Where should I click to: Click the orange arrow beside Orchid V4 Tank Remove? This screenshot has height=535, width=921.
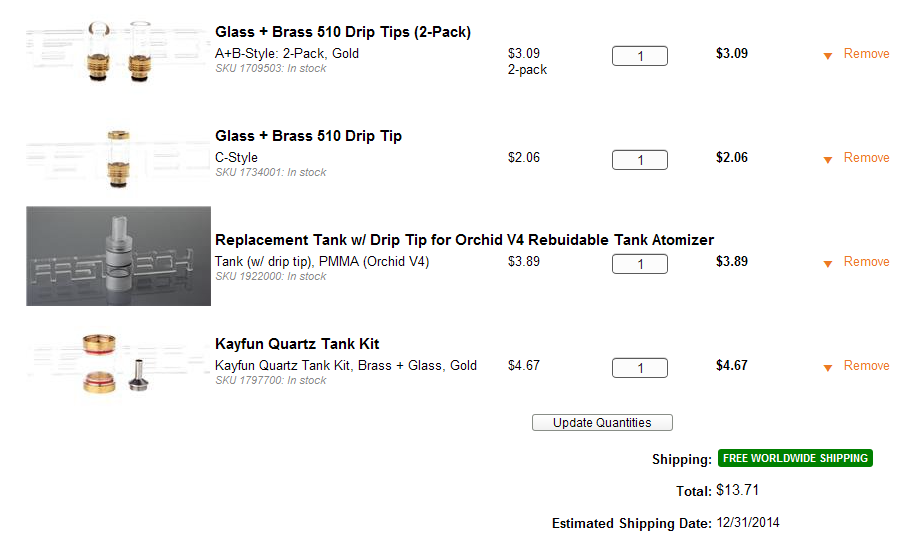[828, 264]
